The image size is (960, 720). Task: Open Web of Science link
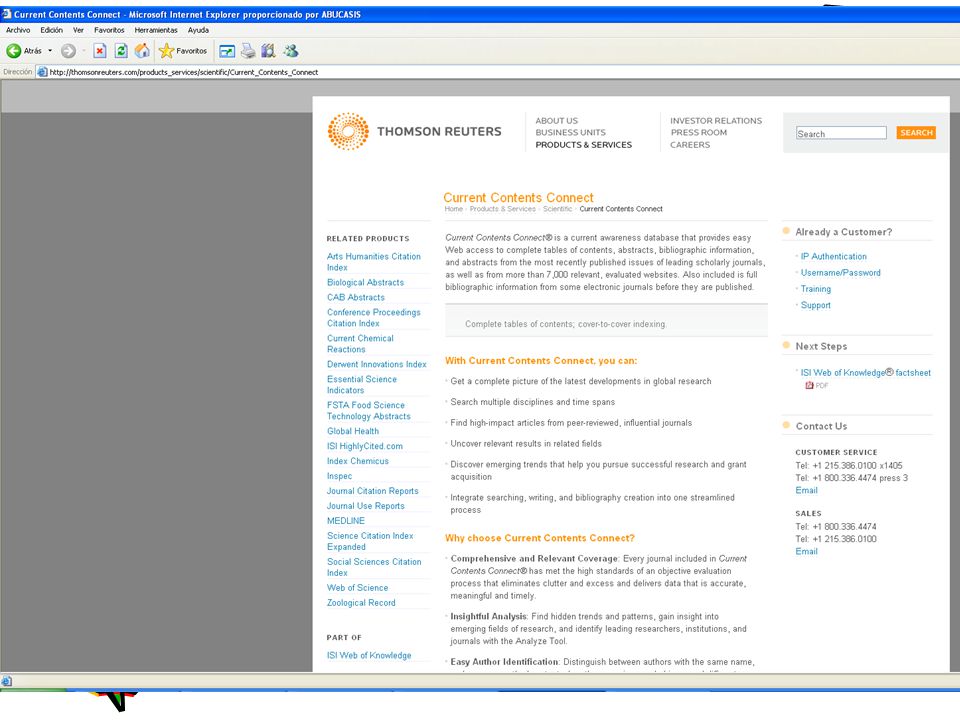coord(358,588)
